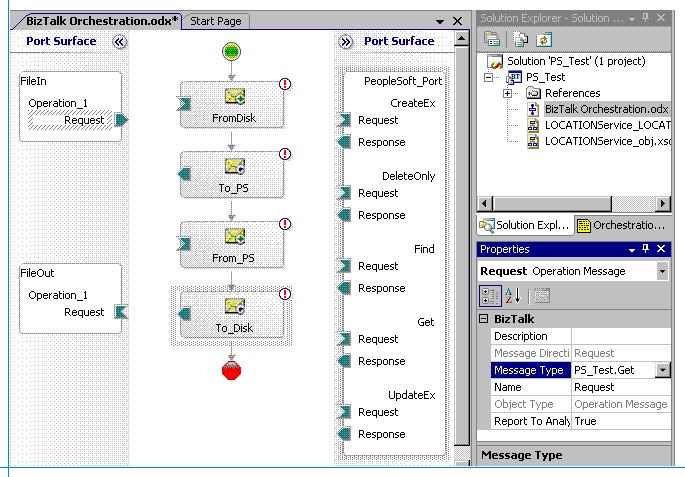Close the orchestration designer document
685x477 pixels.
click(457, 21)
